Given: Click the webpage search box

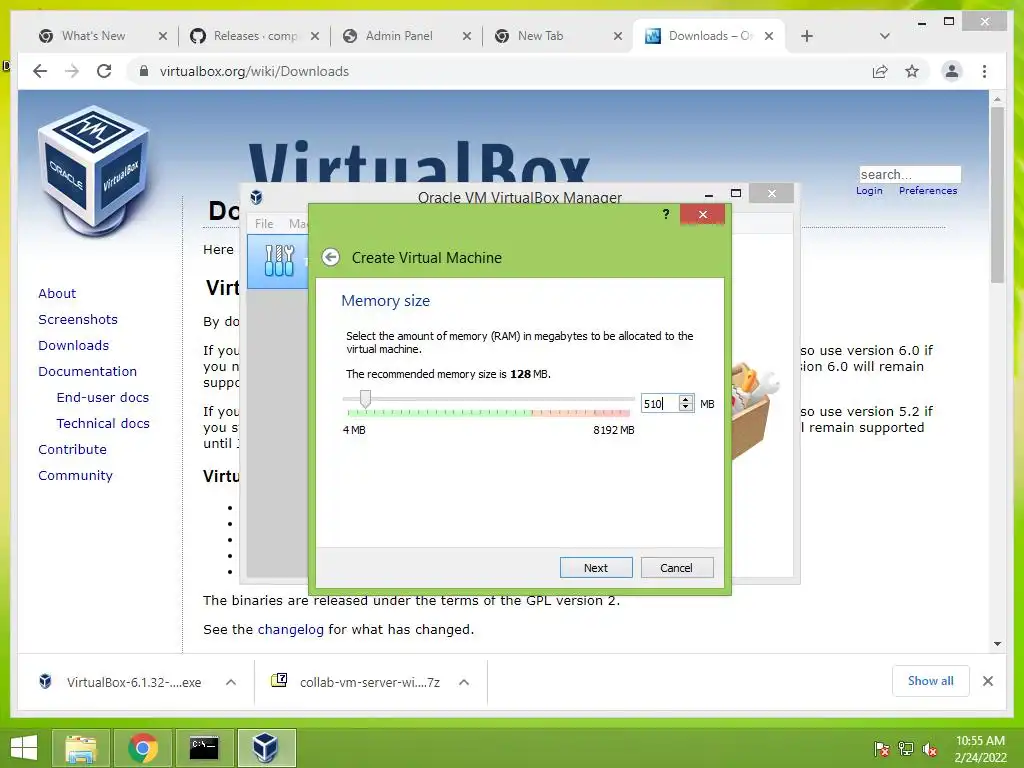Looking at the screenshot, I should click(910, 174).
